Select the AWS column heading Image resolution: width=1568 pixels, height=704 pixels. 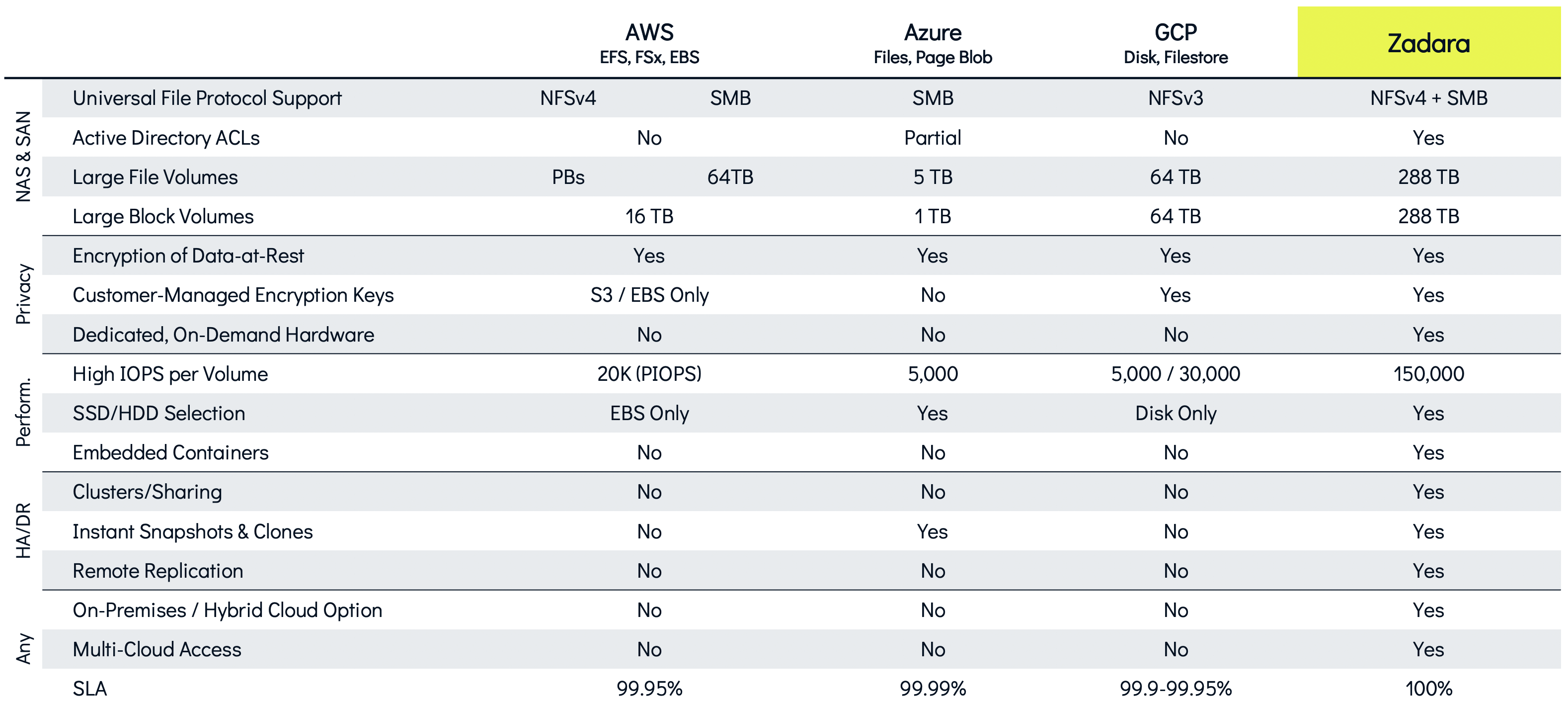[649, 32]
